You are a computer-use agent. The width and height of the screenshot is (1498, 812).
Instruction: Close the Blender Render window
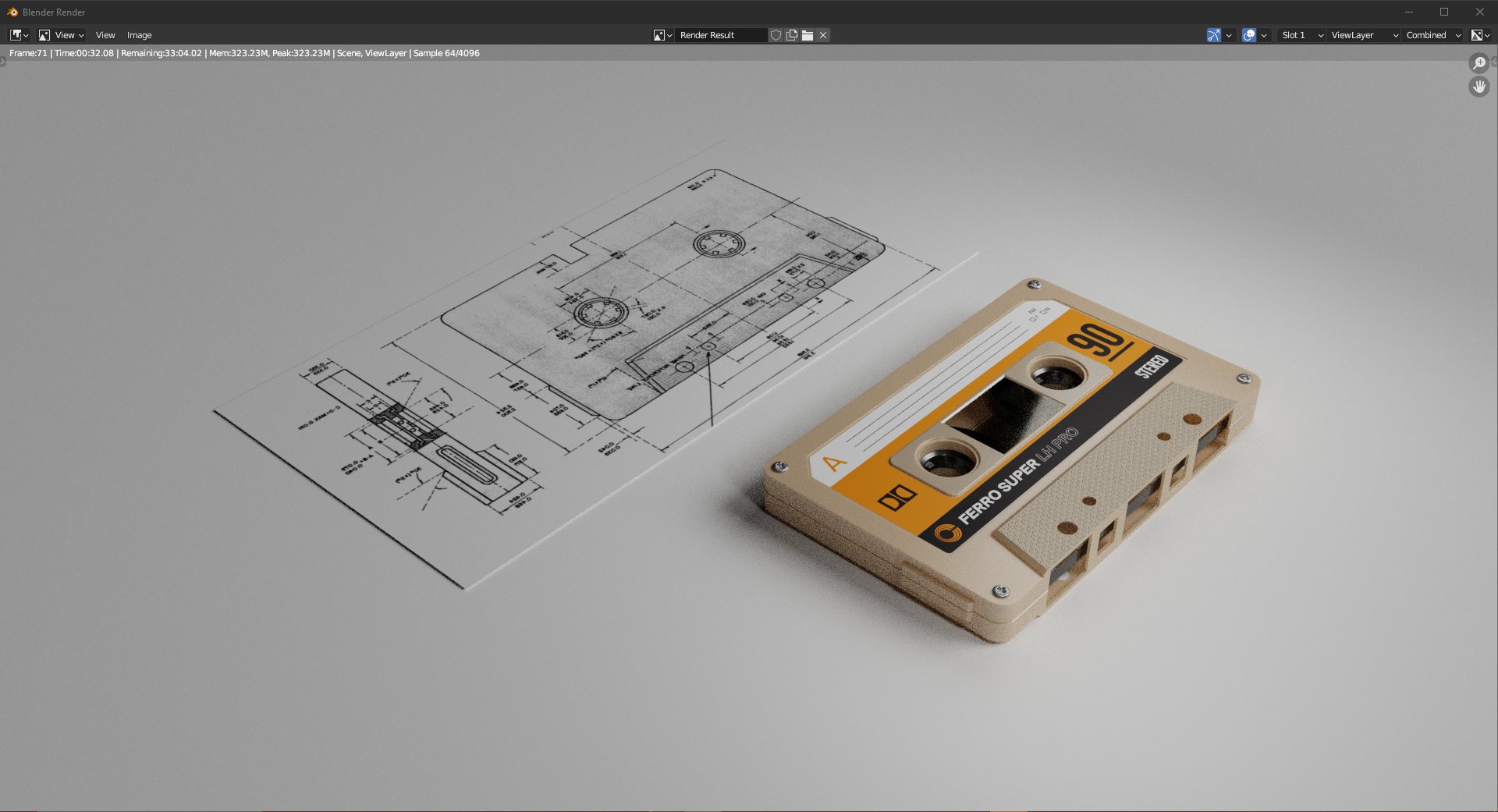tap(1480, 12)
